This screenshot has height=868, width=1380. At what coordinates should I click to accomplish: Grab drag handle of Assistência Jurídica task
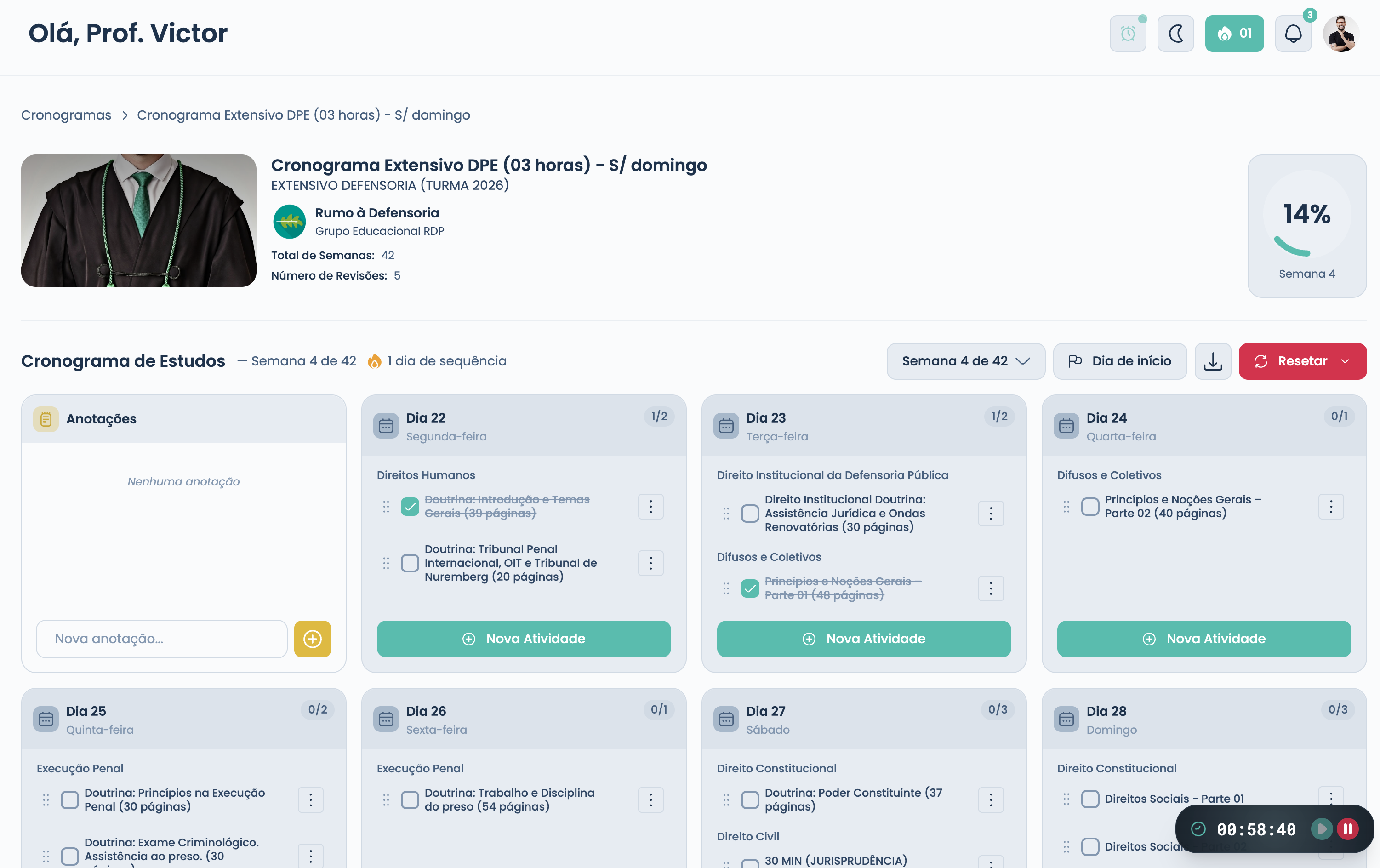726,513
